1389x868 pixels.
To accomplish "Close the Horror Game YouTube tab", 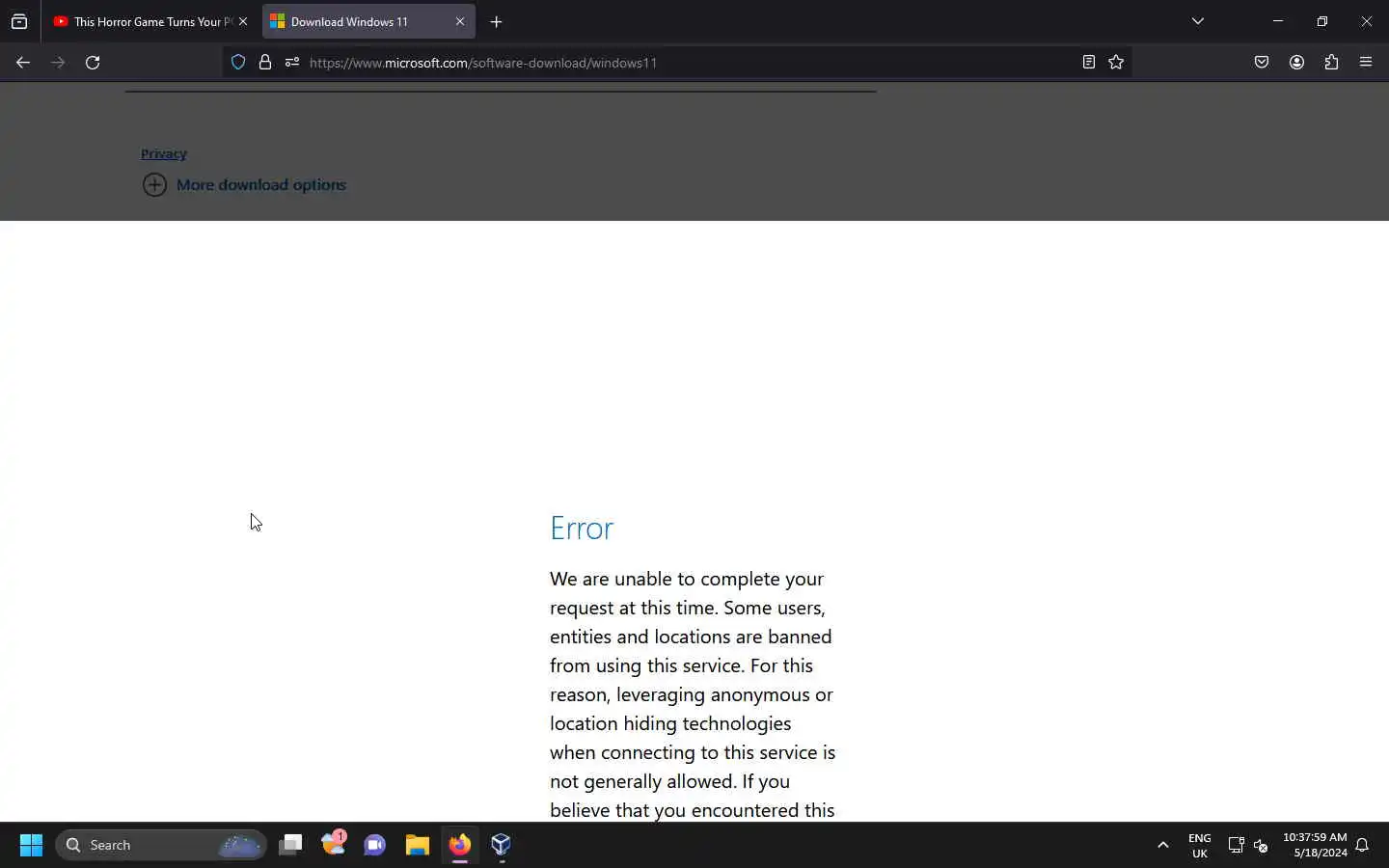I will tap(243, 21).
